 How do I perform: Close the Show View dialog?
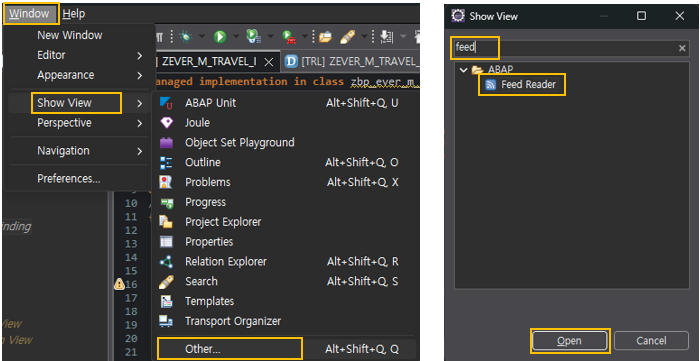pos(679,16)
